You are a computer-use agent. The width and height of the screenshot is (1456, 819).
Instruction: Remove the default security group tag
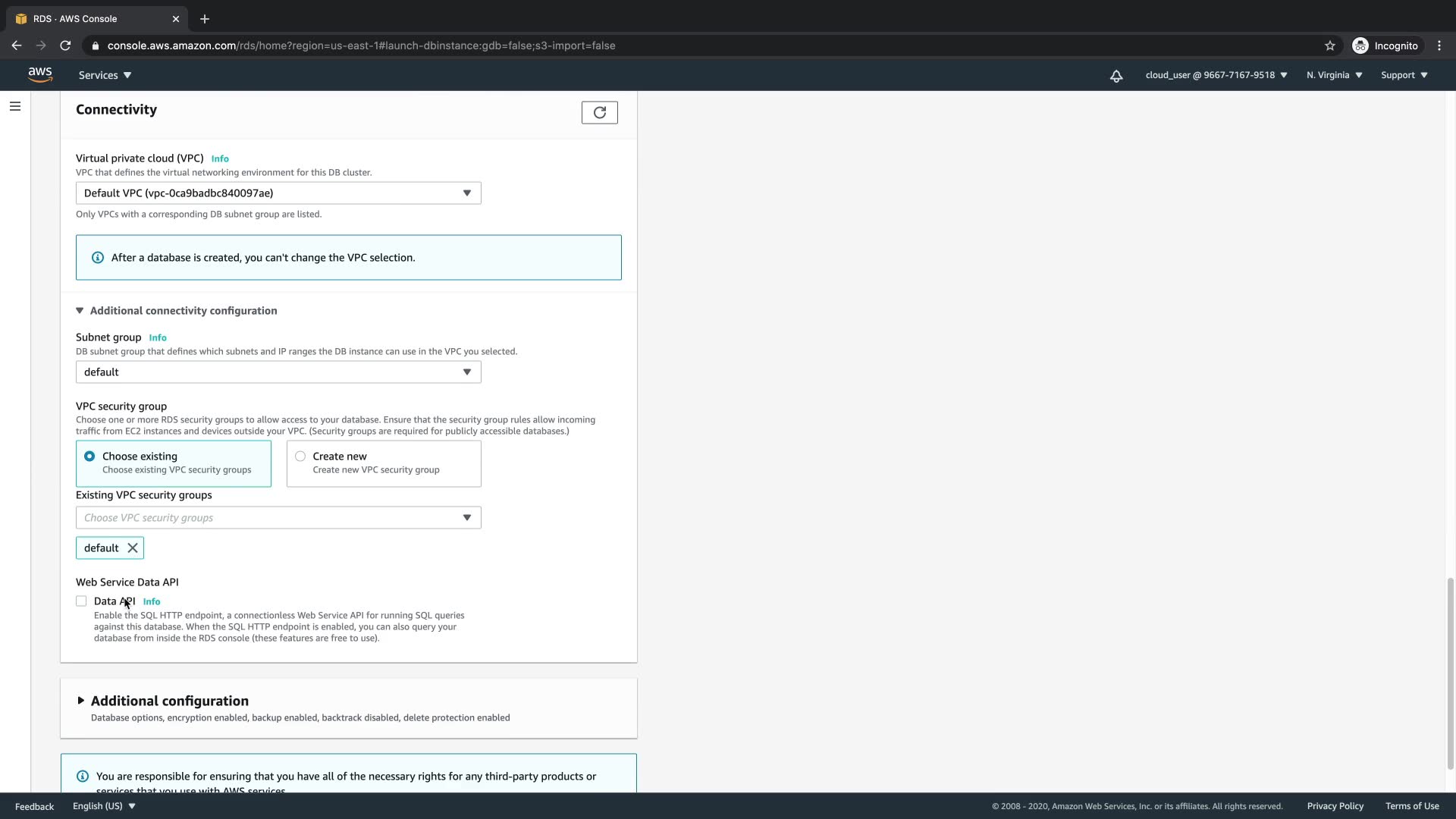click(133, 548)
